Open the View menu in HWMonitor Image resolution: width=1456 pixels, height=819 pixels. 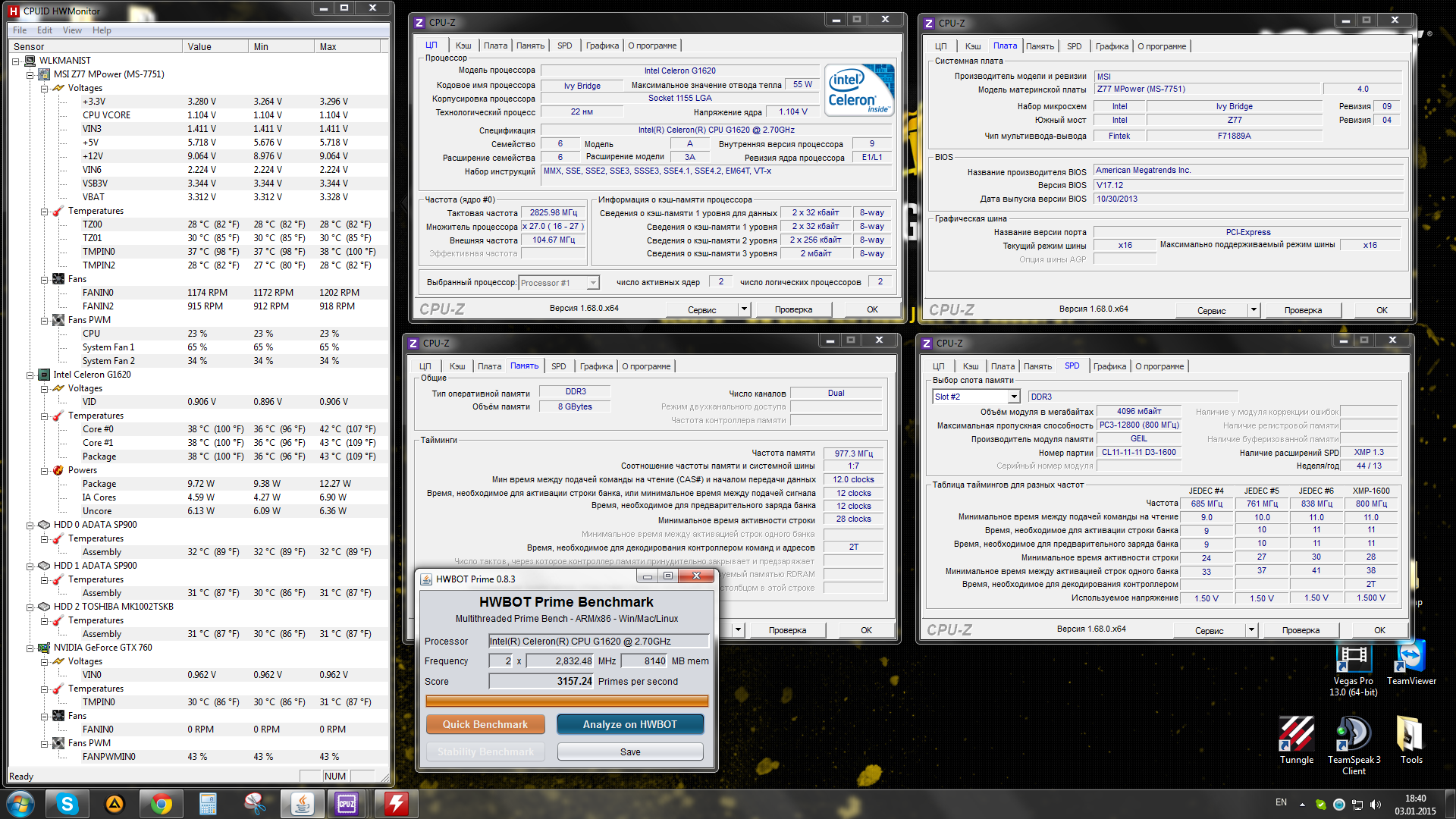72,30
